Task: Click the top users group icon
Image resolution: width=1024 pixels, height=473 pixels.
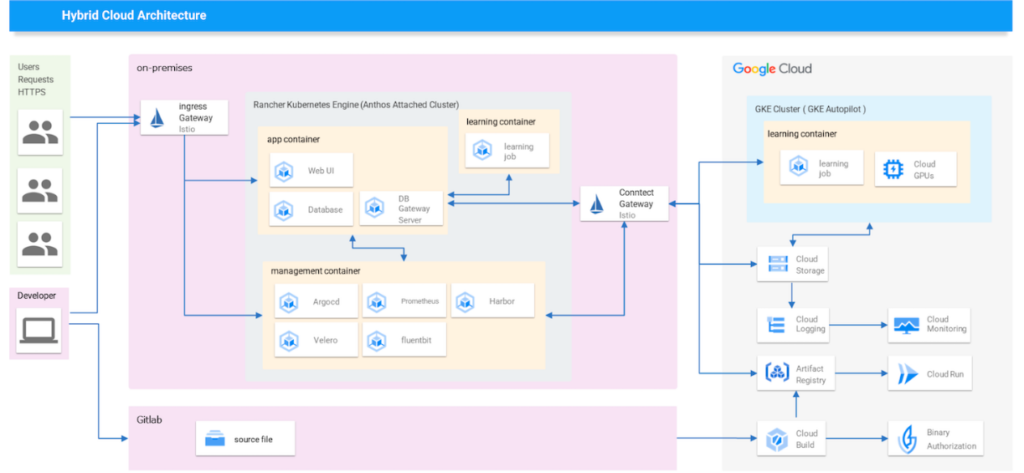Action: pyautogui.click(x=40, y=131)
